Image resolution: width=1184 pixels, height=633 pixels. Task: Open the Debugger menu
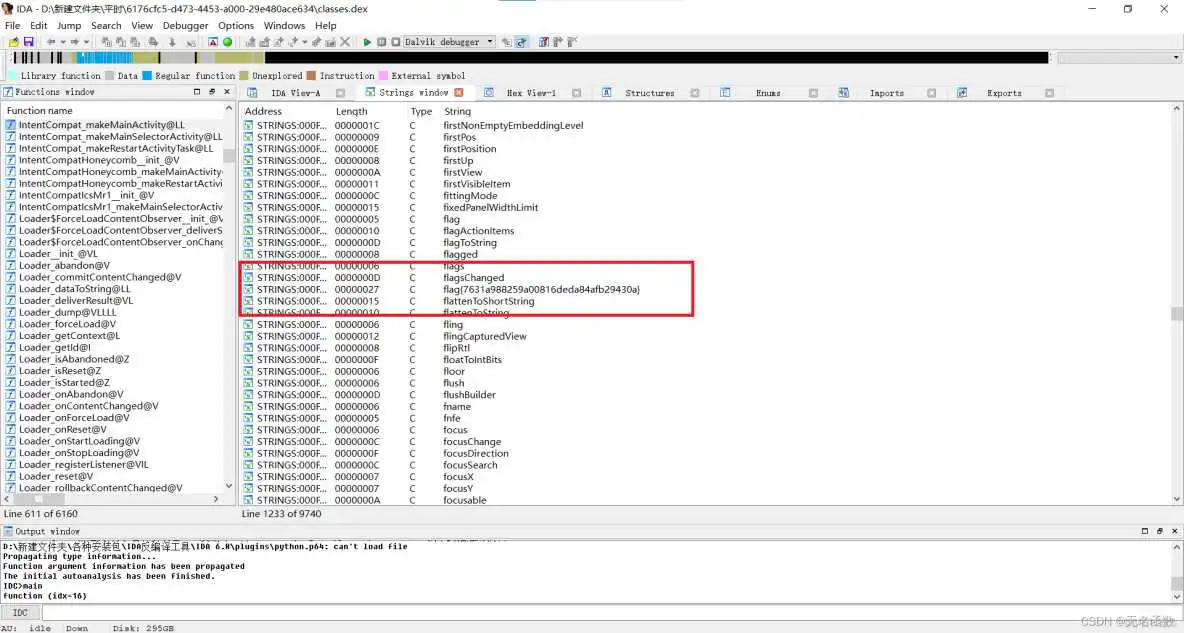point(185,25)
